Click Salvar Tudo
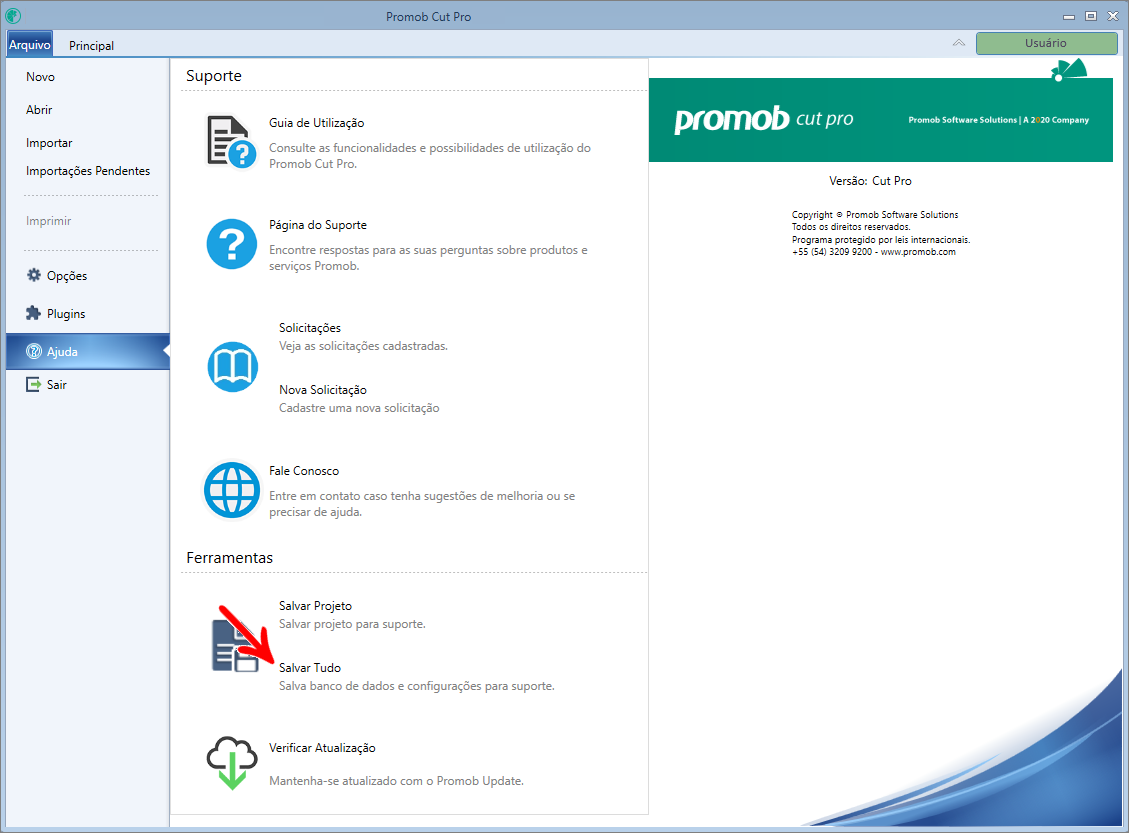The height and width of the screenshot is (839, 1129). 310,668
